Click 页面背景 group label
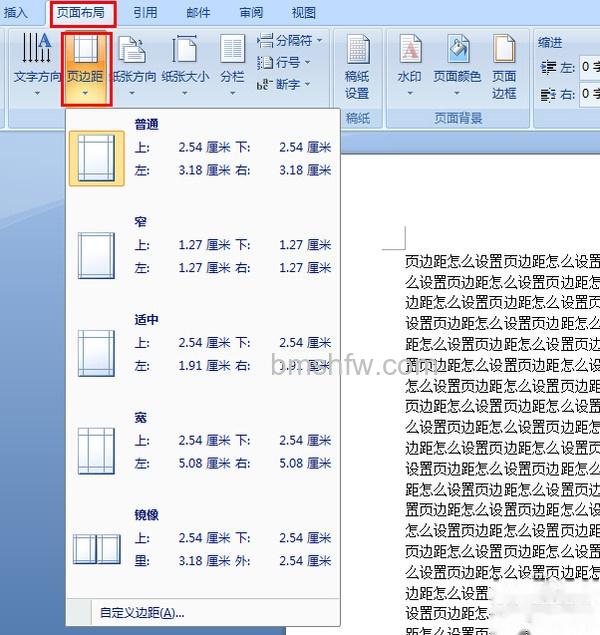Image resolution: width=600 pixels, height=635 pixels. [x=458, y=118]
